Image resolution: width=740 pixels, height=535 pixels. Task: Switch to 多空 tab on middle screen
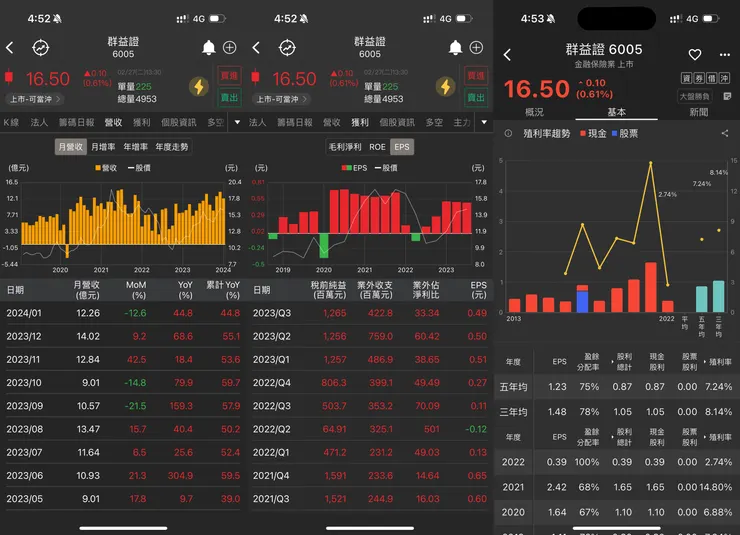click(x=434, y=122)
